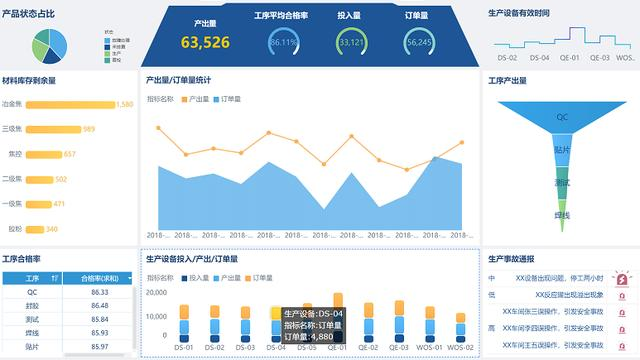Click the WOS-02 stacked bar
Viewport: 640px width, 360px height.
pos(460,327)
